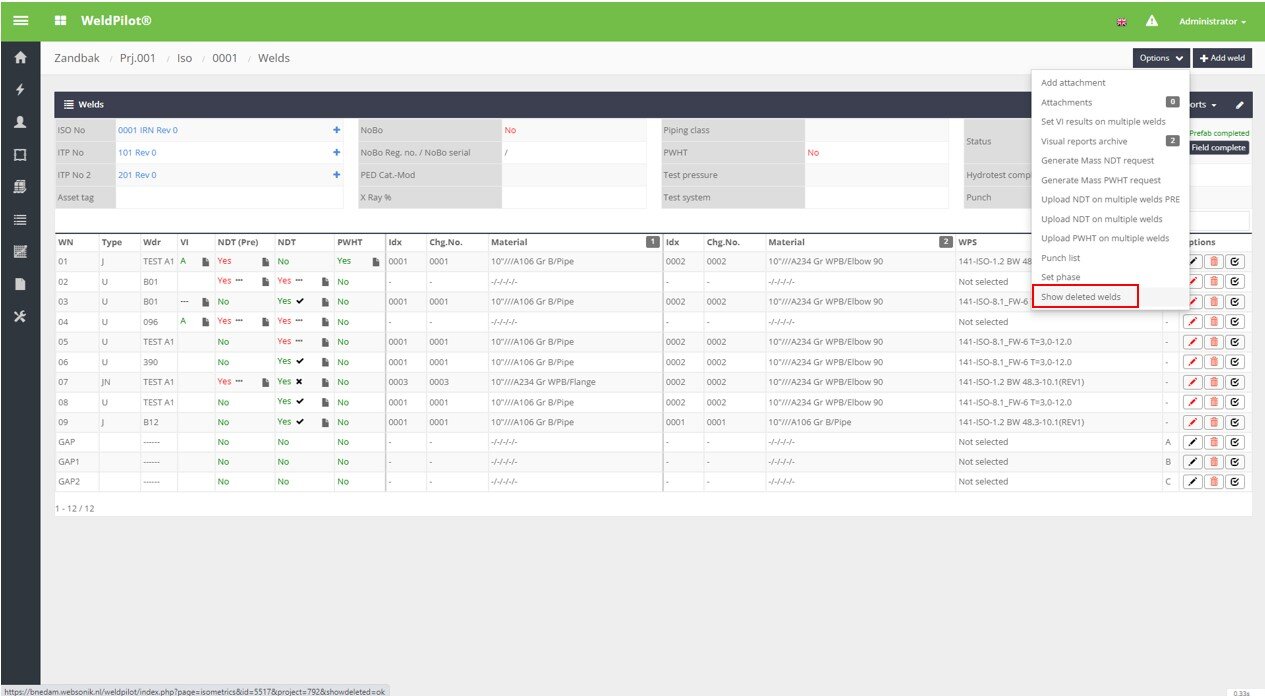Viewport: 1265px width, 696px height.
Task: Select Show deleted welds menu entry
Action: tap(1081, 297)
